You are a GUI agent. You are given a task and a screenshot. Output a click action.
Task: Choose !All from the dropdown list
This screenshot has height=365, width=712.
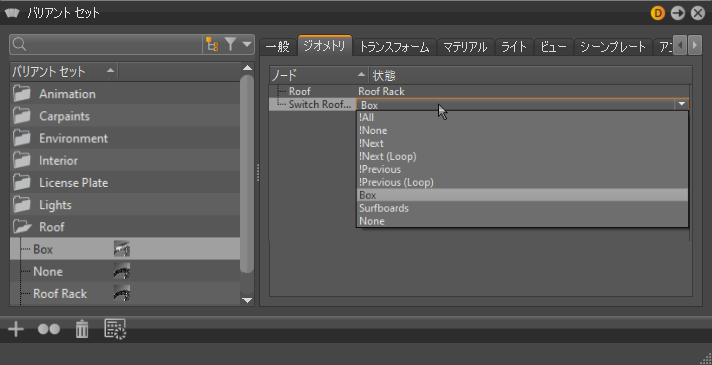click(x=522, y=118)
